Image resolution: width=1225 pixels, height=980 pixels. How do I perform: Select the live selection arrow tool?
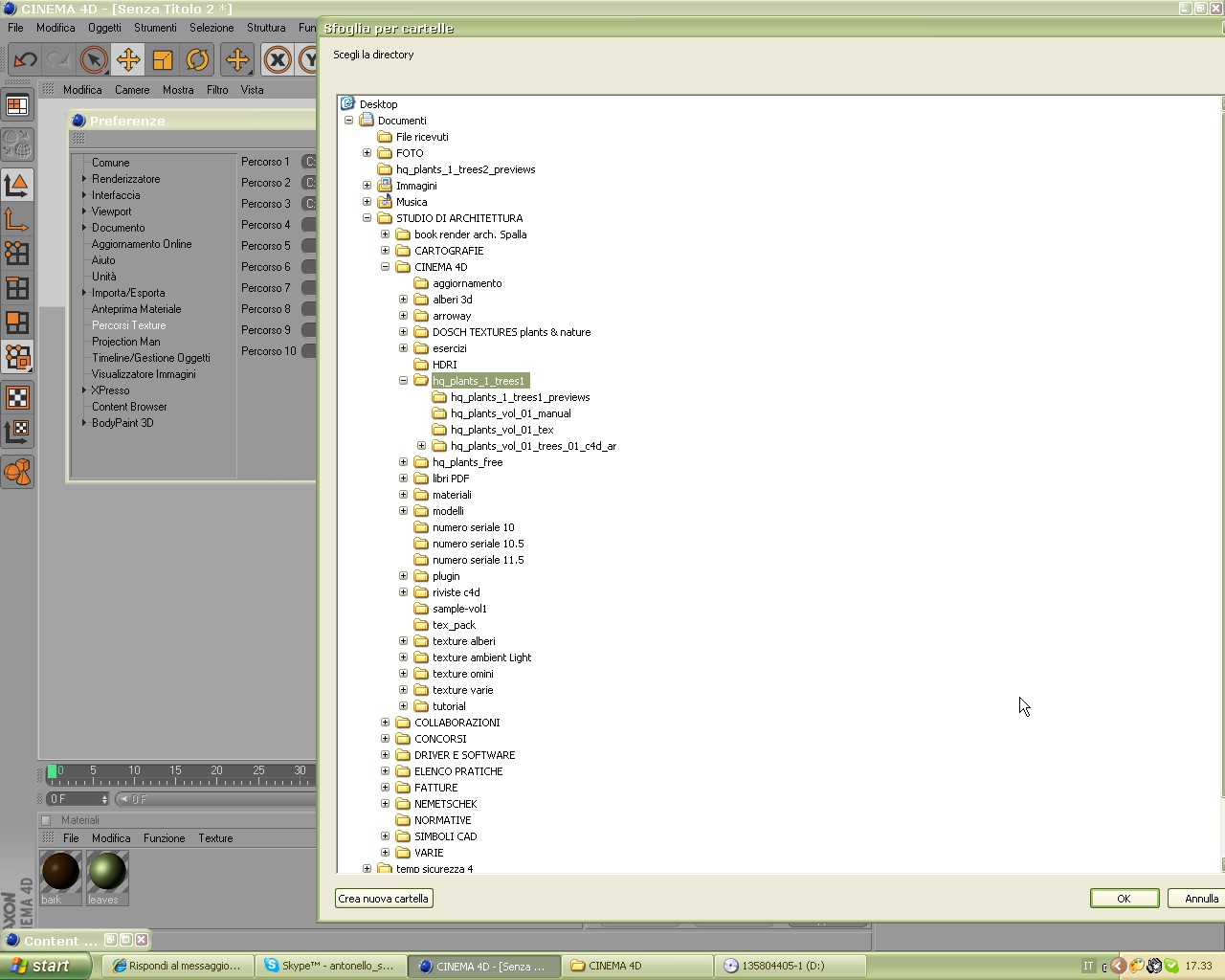click(x=94, y=60)
